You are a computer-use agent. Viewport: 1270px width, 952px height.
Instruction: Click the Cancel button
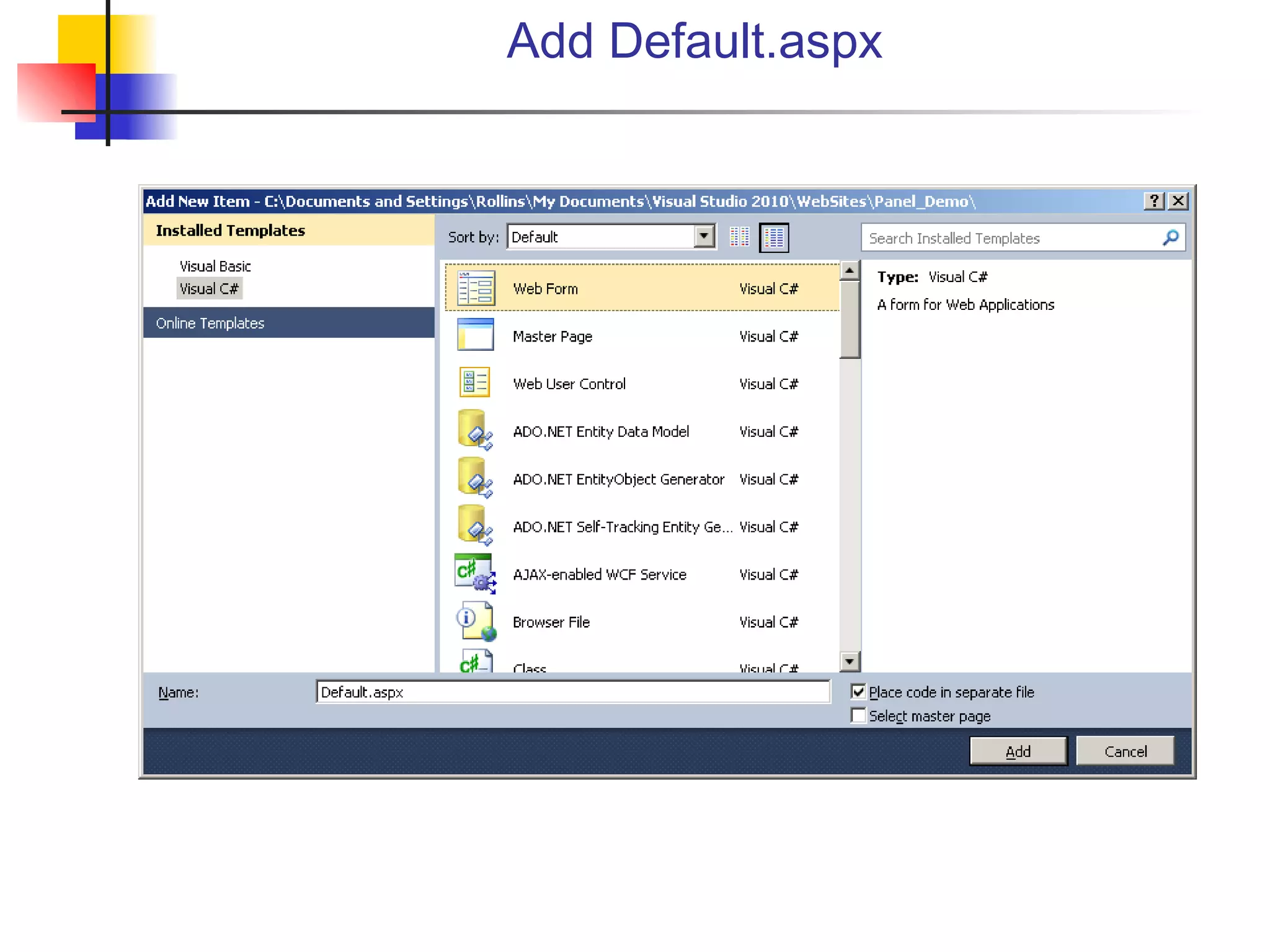click(x=1126, y=751)
